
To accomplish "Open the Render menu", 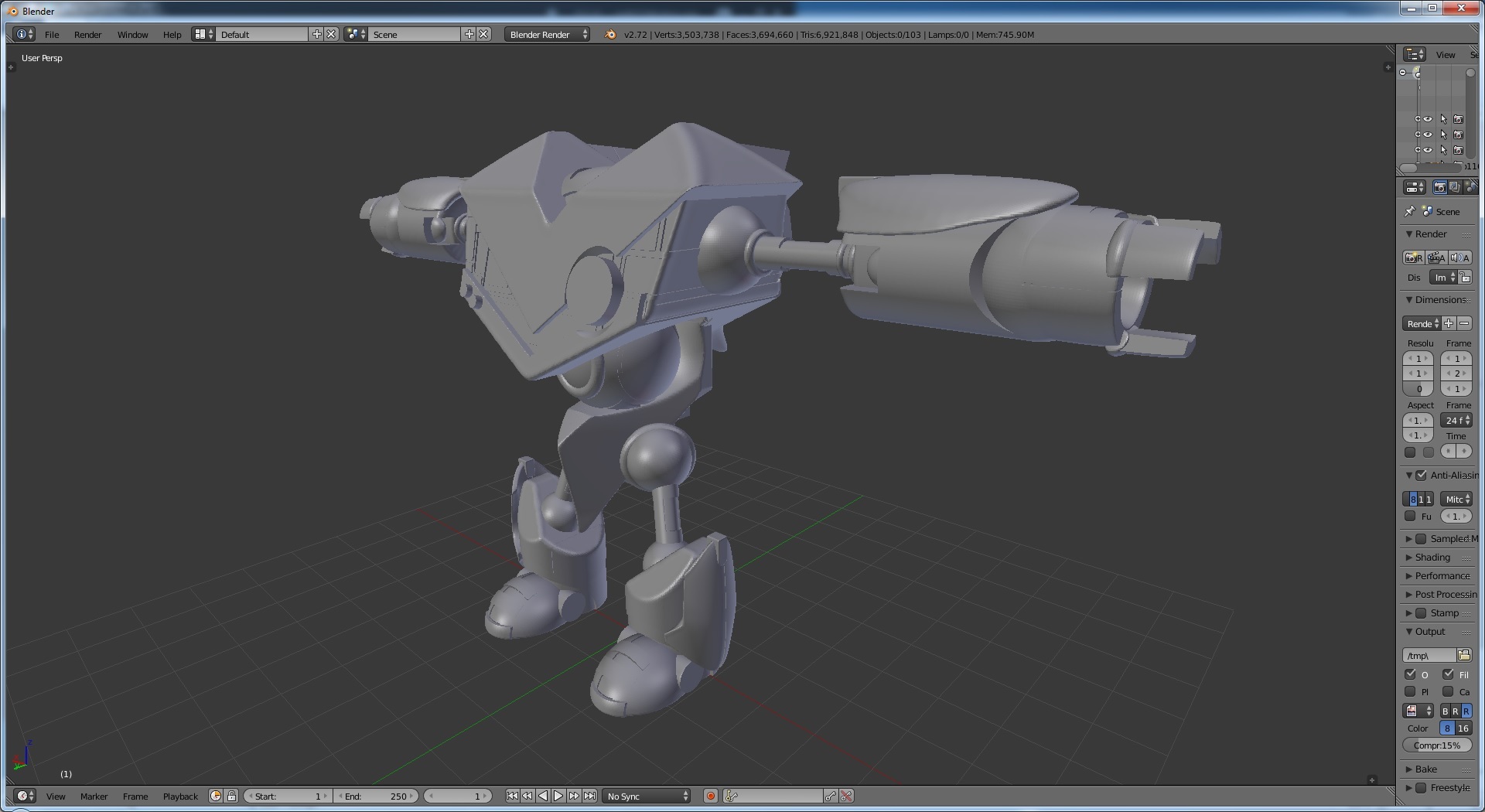I will [x=87, y=34].
